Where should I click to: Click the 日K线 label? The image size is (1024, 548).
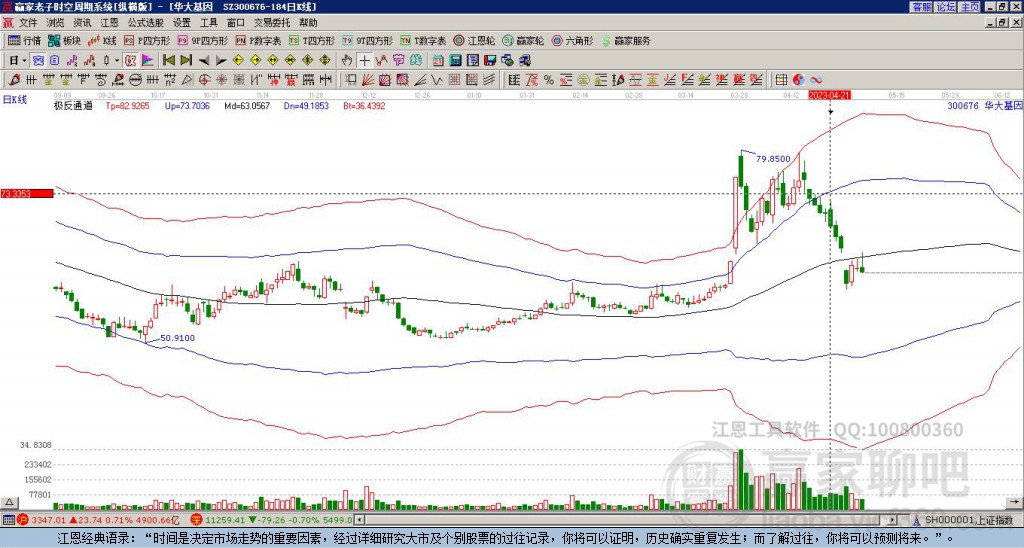coord(14,100)
